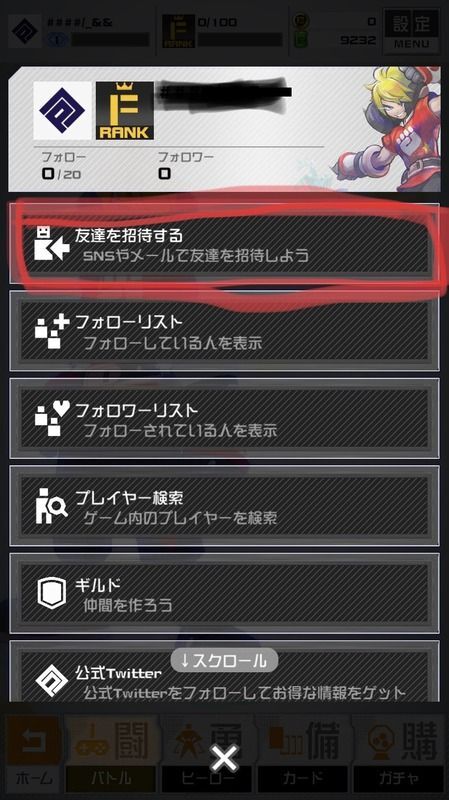449x800 pixels.
Task: Tap the guild shield icon
Action: click(x=52, y=593)
